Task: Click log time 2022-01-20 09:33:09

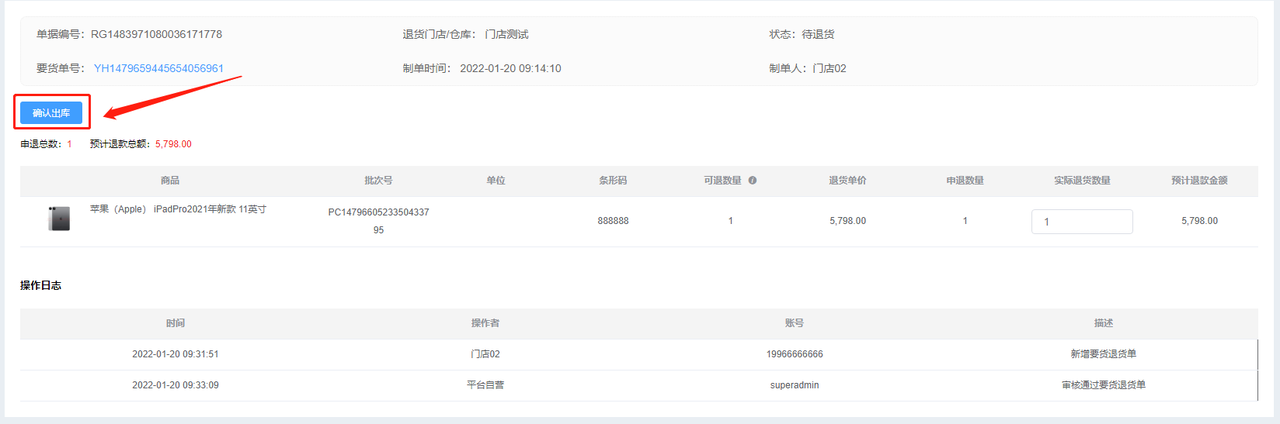Action: pos(175,384)
